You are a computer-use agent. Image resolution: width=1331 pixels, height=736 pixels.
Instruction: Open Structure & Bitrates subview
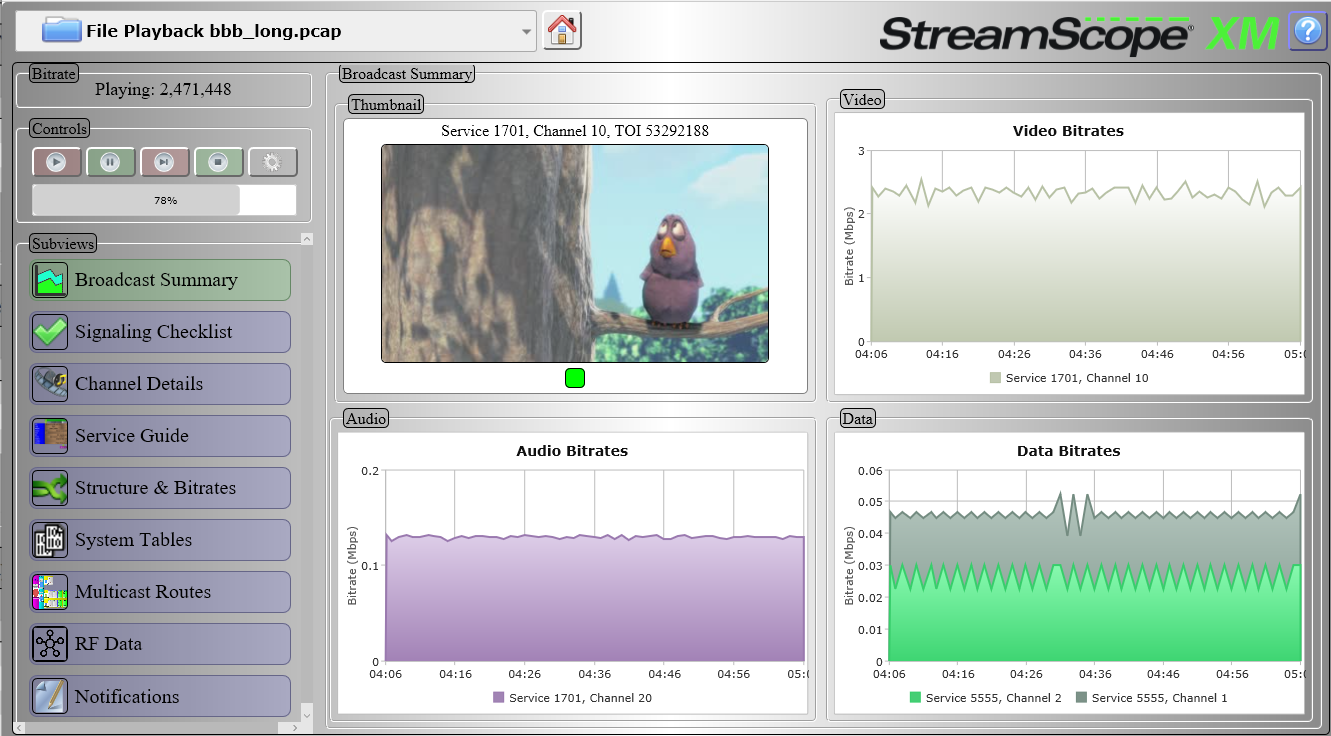click(x=160, y=488)
